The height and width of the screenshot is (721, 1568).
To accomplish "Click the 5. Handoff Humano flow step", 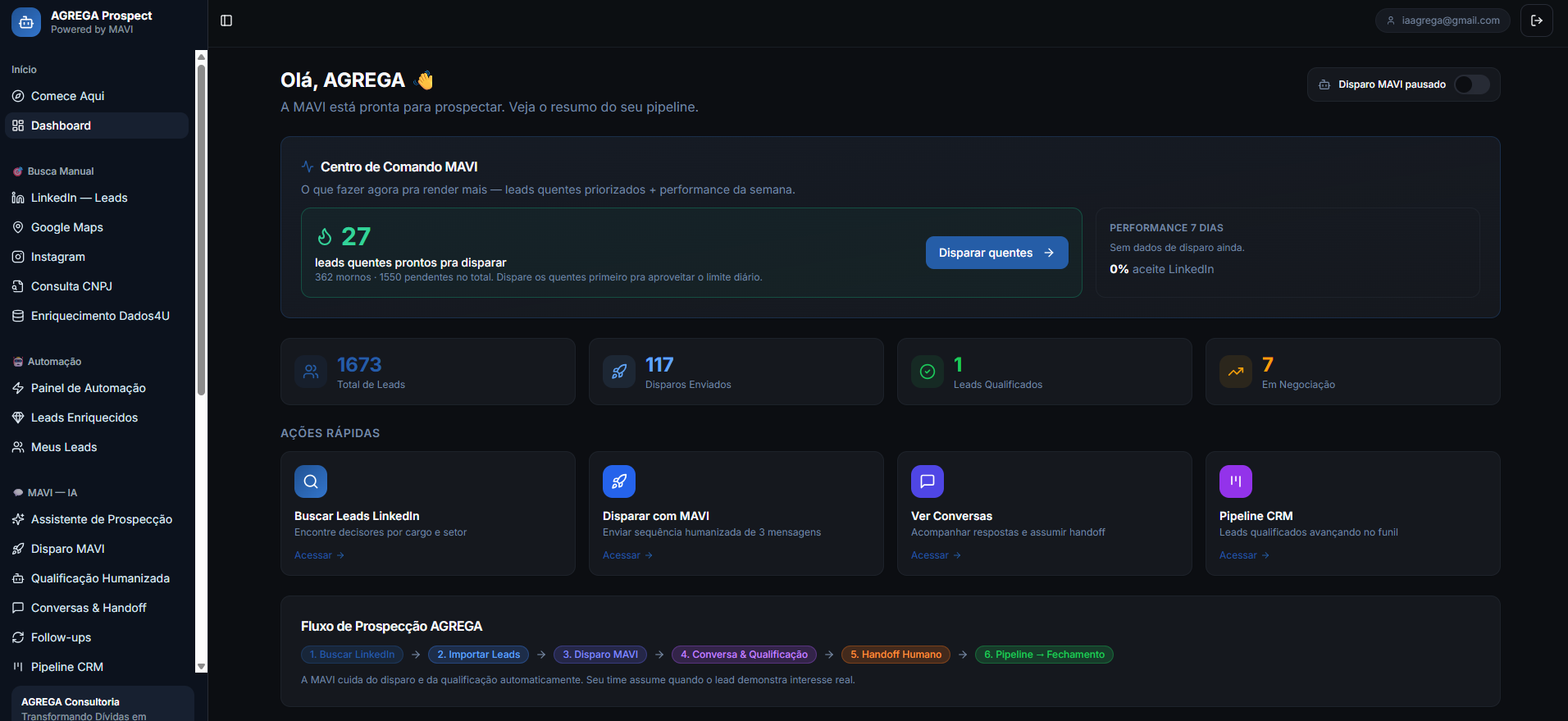I will click(896, 655).
